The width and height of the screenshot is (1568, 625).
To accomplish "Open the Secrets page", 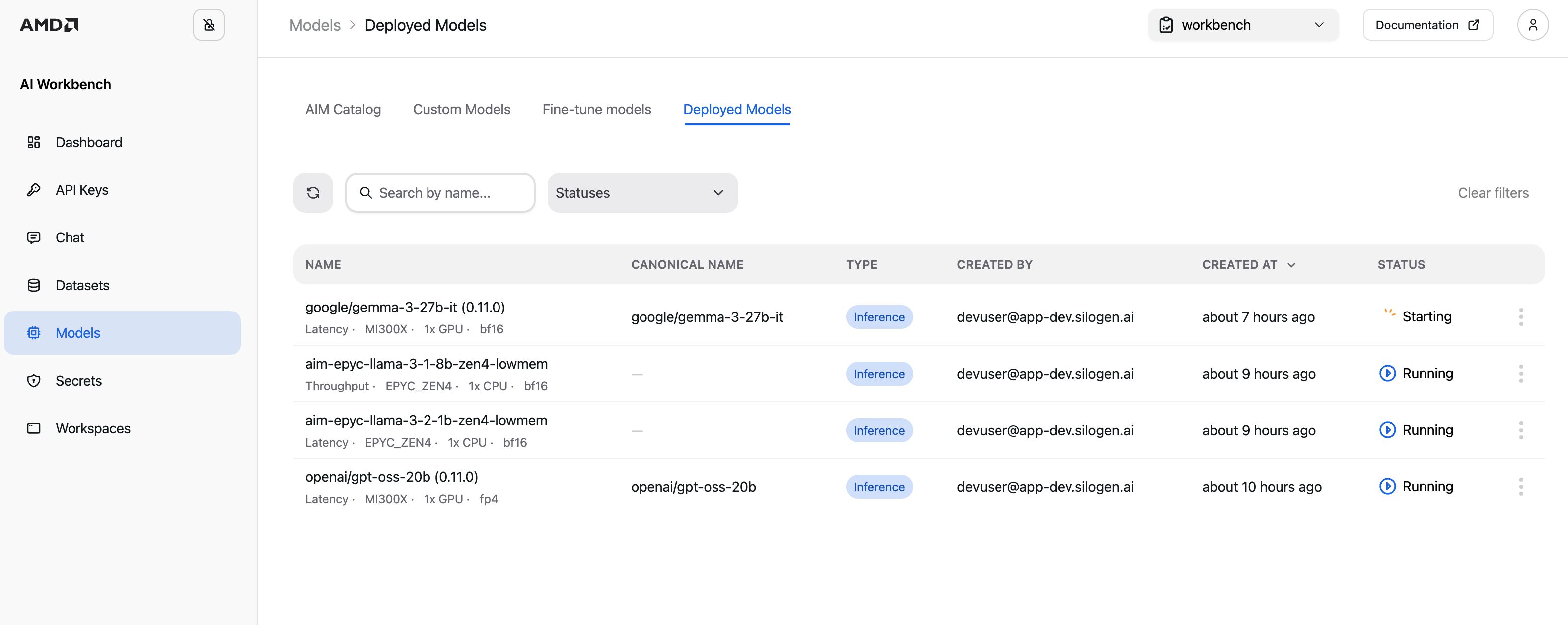I will click(x=122, y=381).
